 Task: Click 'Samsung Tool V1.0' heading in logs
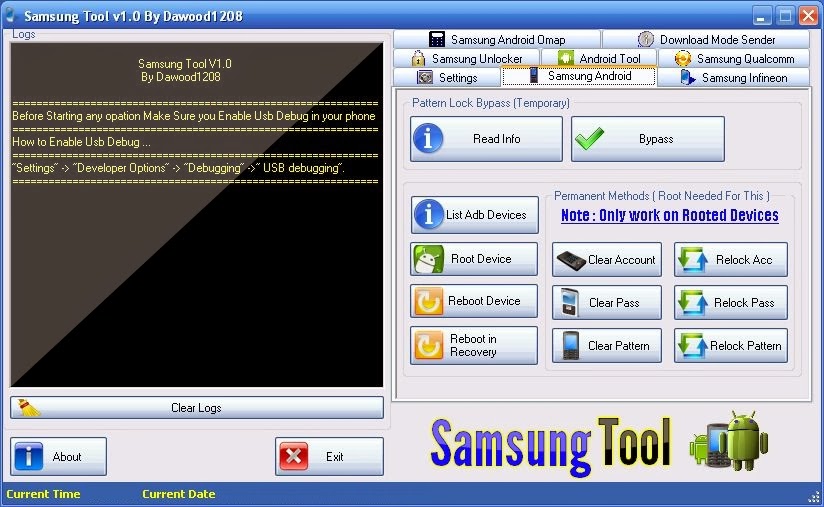[x=184, y=64]
